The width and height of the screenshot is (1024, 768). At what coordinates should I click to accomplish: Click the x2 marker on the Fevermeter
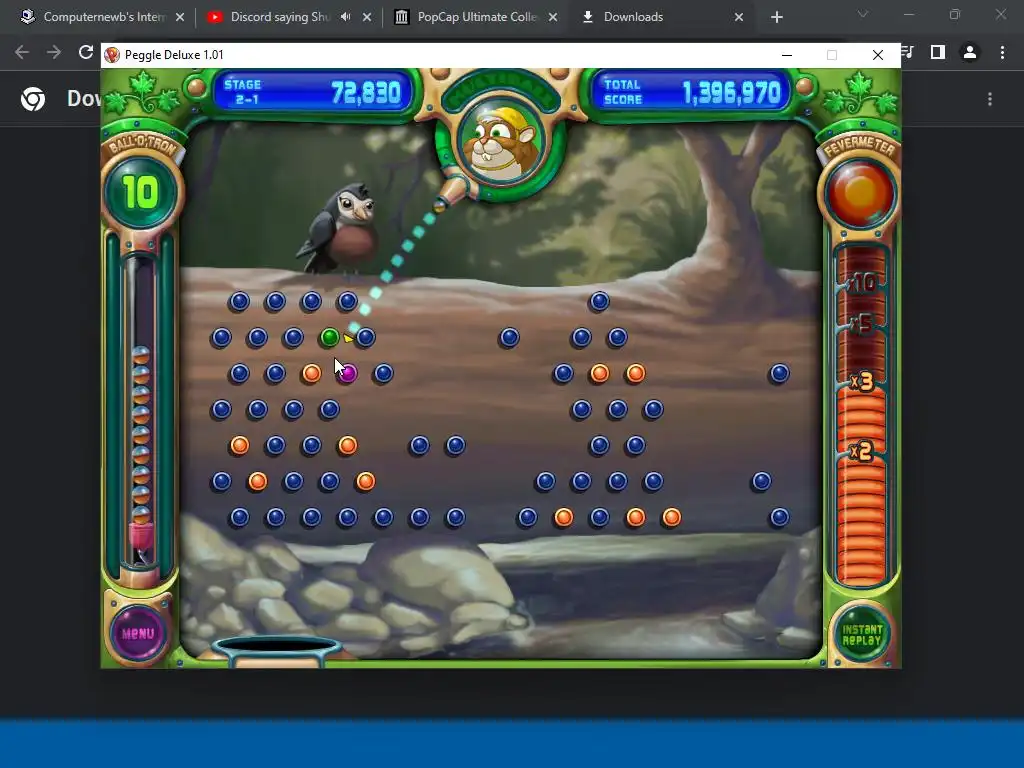click(862, 451)
